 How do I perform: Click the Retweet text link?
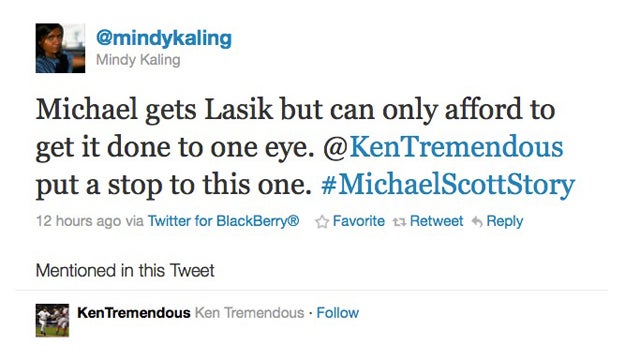(x=436, y=221)
